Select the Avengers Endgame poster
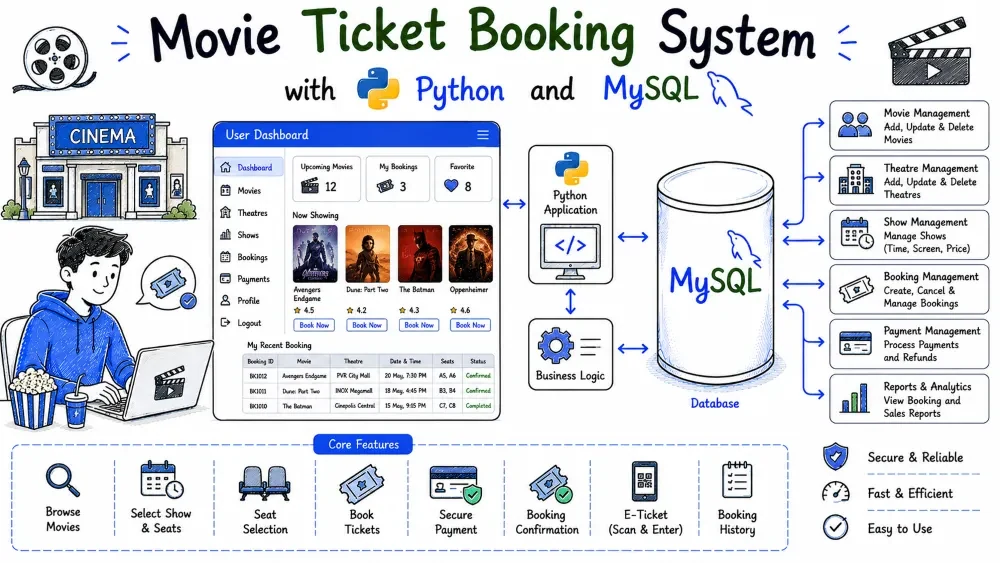1000x563 pixels. pos(315,254)
